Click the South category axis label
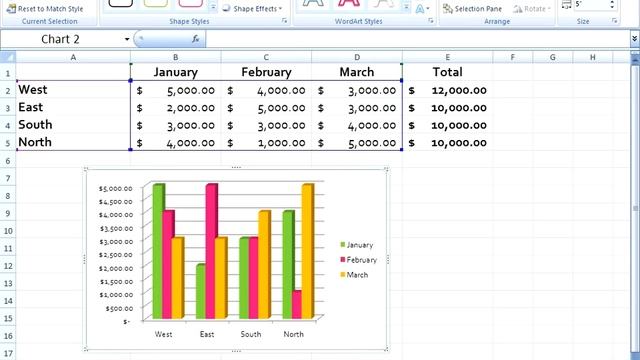640x360 pixels. (251, 334)
